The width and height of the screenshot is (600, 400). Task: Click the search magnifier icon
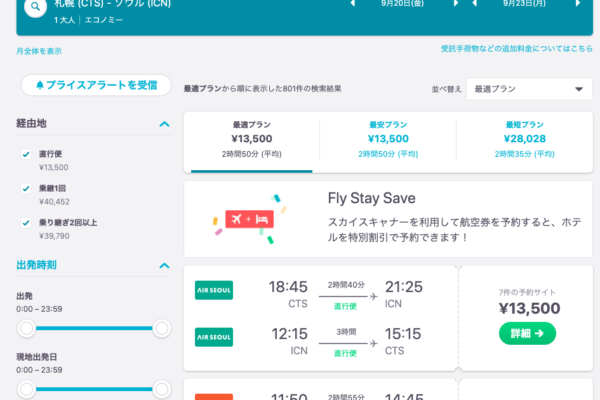click(x=35, y=7)
